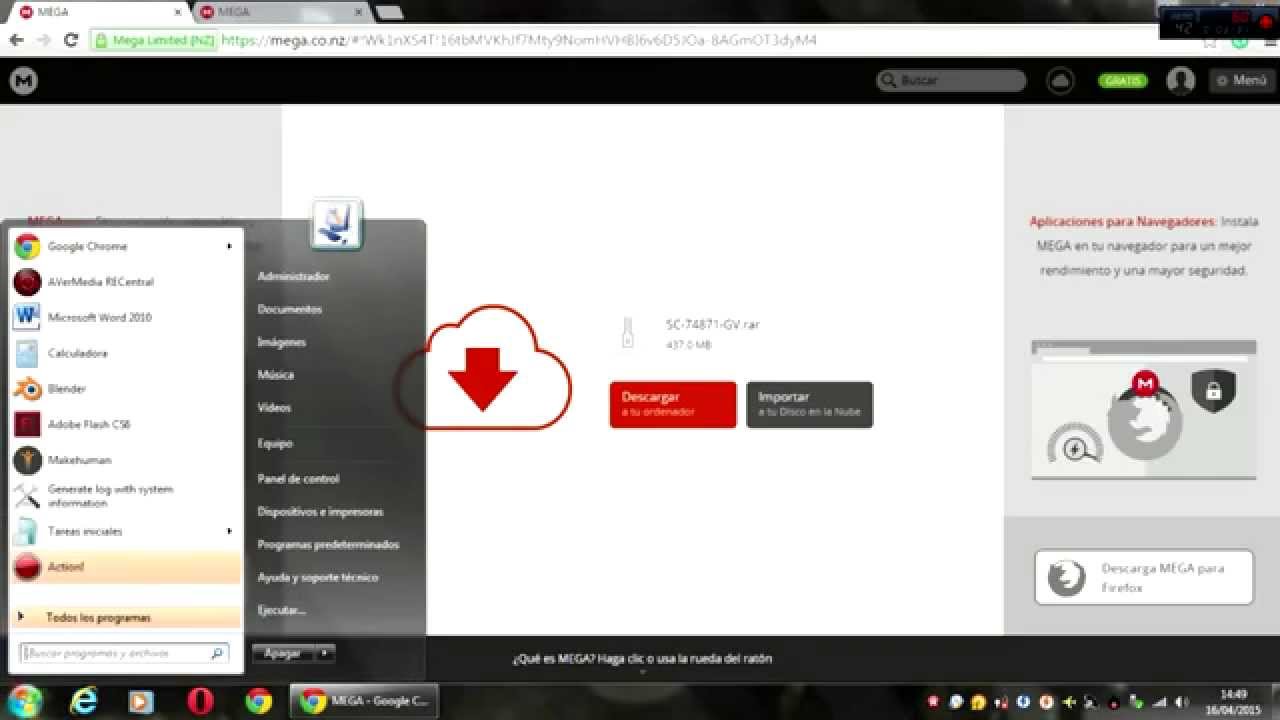Click the big red cloud download icon
This screenshot has height=720, width=1280.
point(484,367)
